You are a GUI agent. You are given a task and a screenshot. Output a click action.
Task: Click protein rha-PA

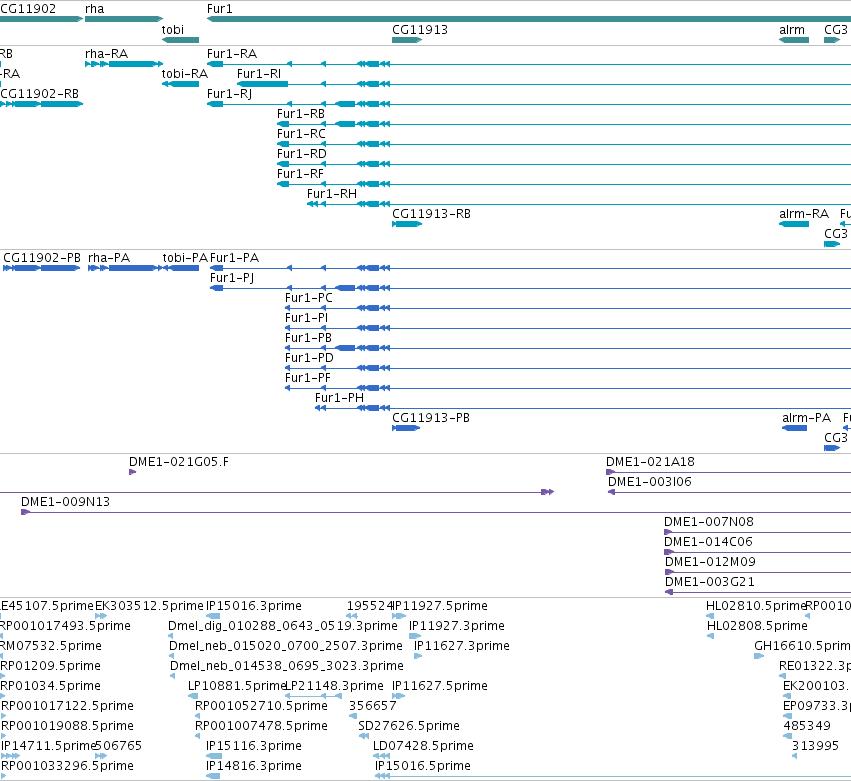tap(109, 258)
